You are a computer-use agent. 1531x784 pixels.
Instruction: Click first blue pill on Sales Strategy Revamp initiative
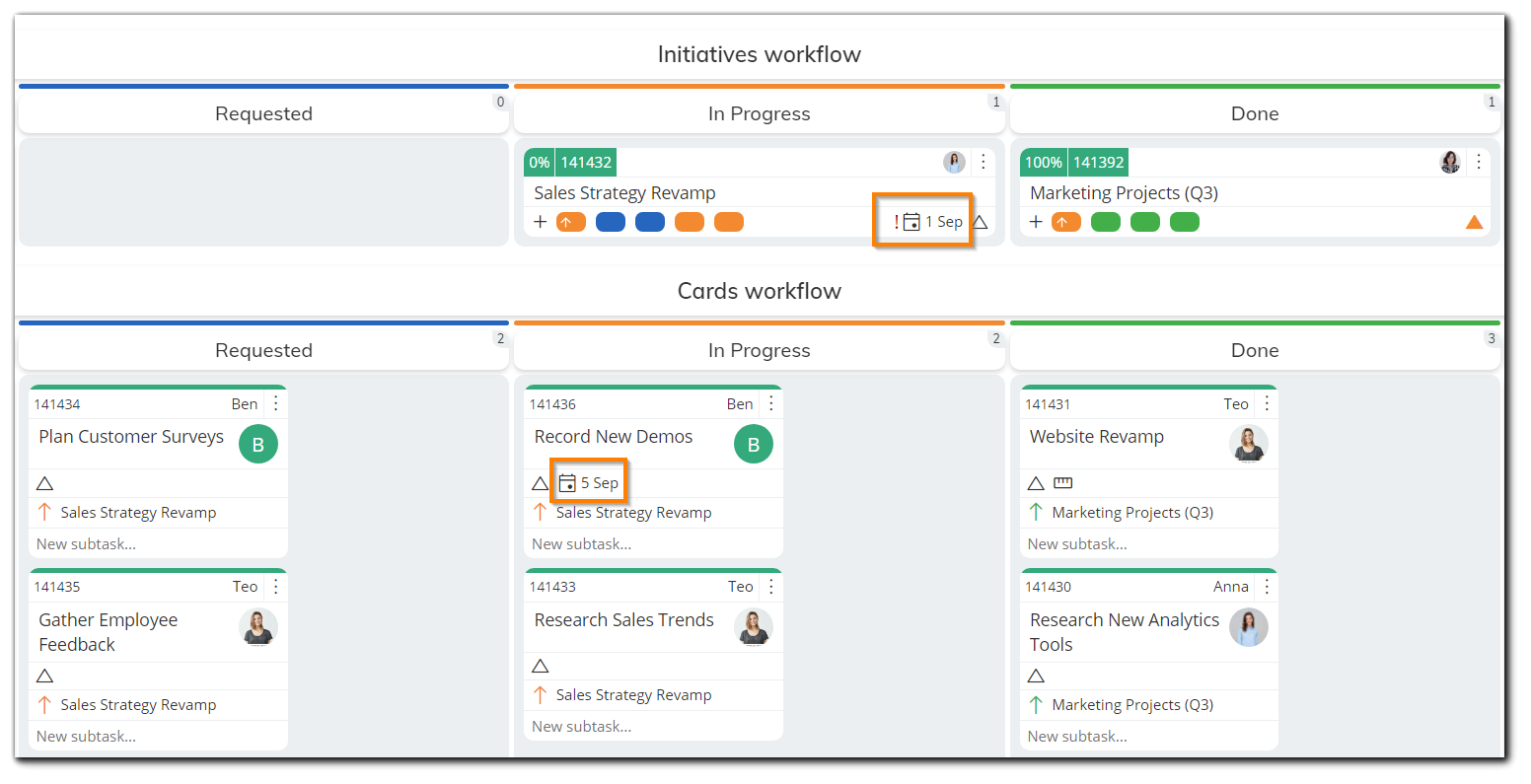(x=611, y=222)
